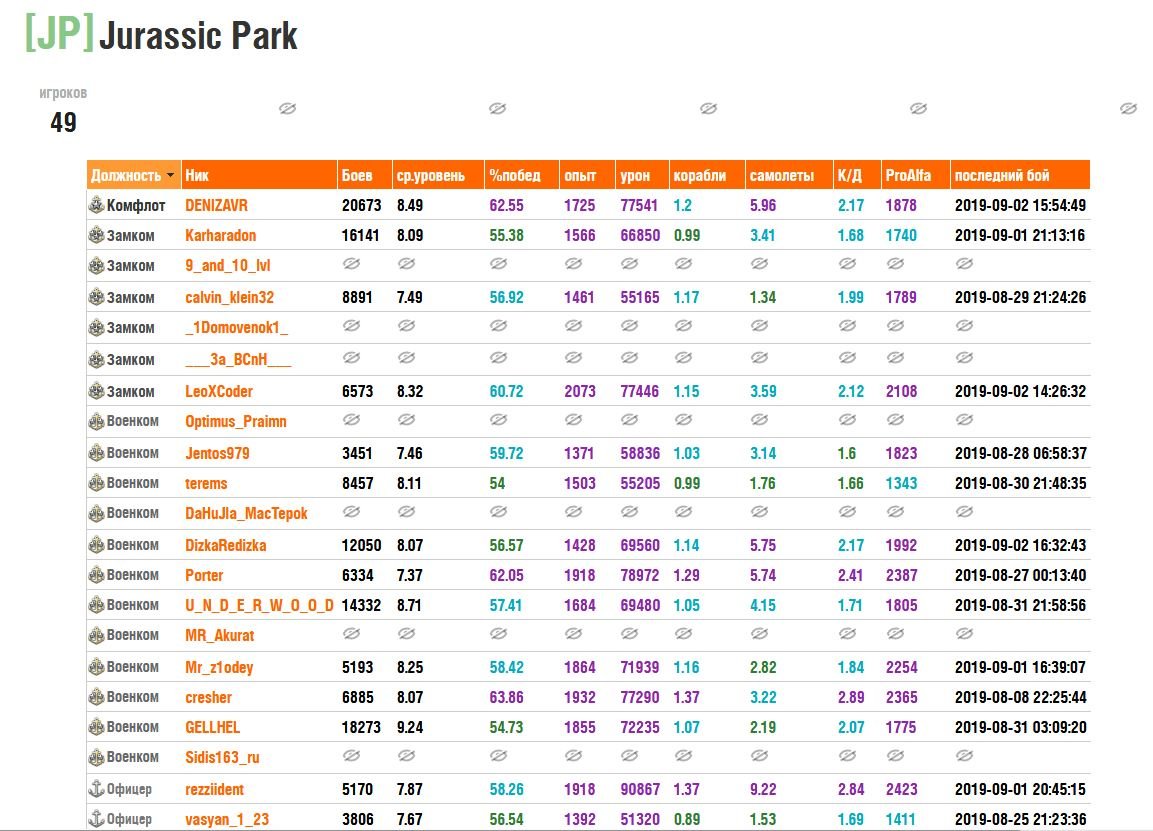Sort table by ProAlfa column header
This screenshot has width=1153, height=831.
(x=915, y=175)
